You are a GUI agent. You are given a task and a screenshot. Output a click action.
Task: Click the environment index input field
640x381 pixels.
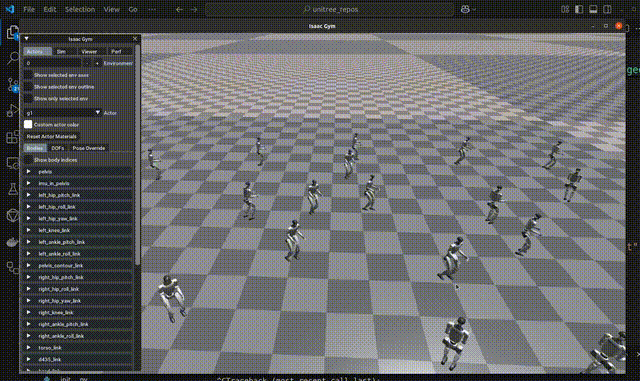pyautogui.click(x=52, y=63)
